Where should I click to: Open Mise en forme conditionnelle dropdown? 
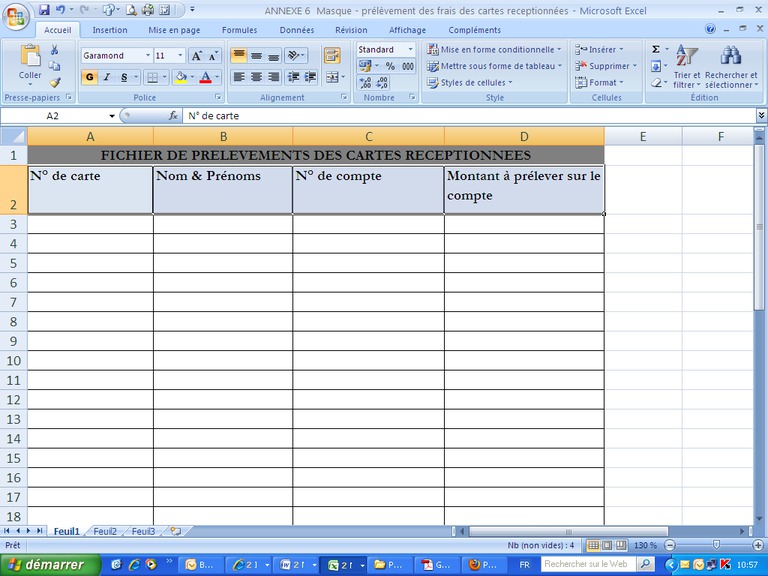click(x=495, y=49)
